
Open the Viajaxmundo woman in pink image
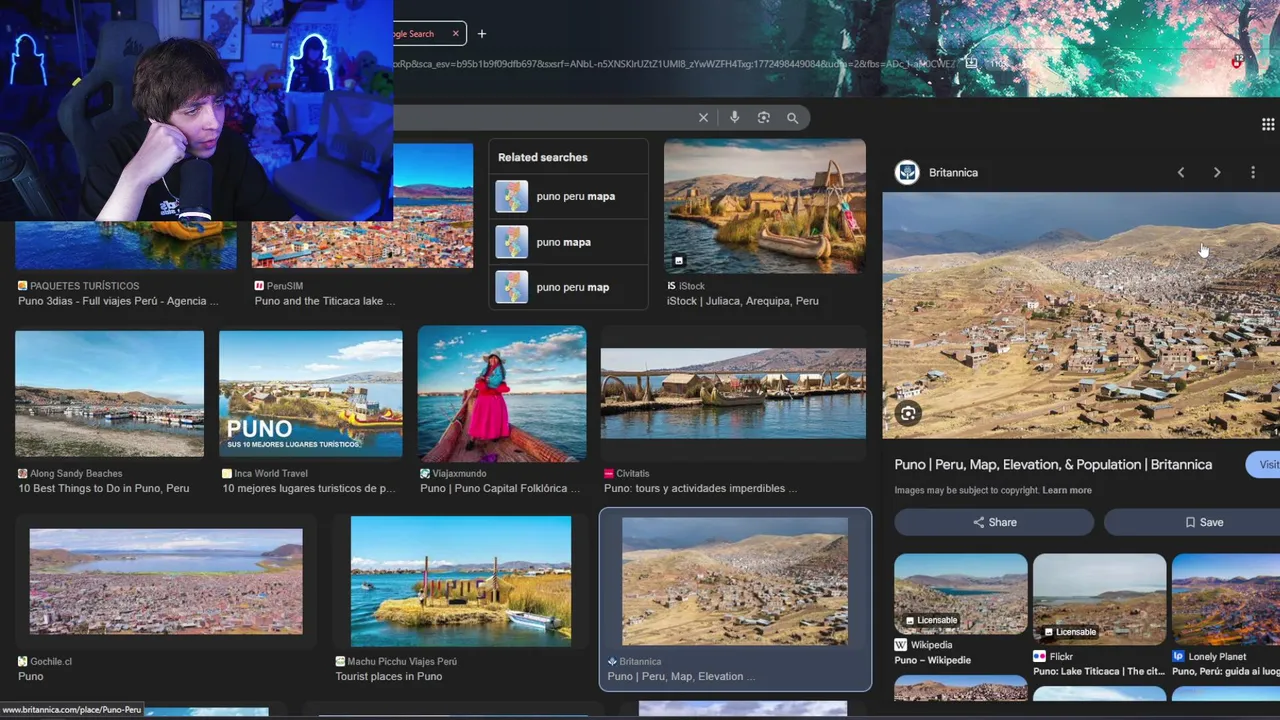coord(502,394)
